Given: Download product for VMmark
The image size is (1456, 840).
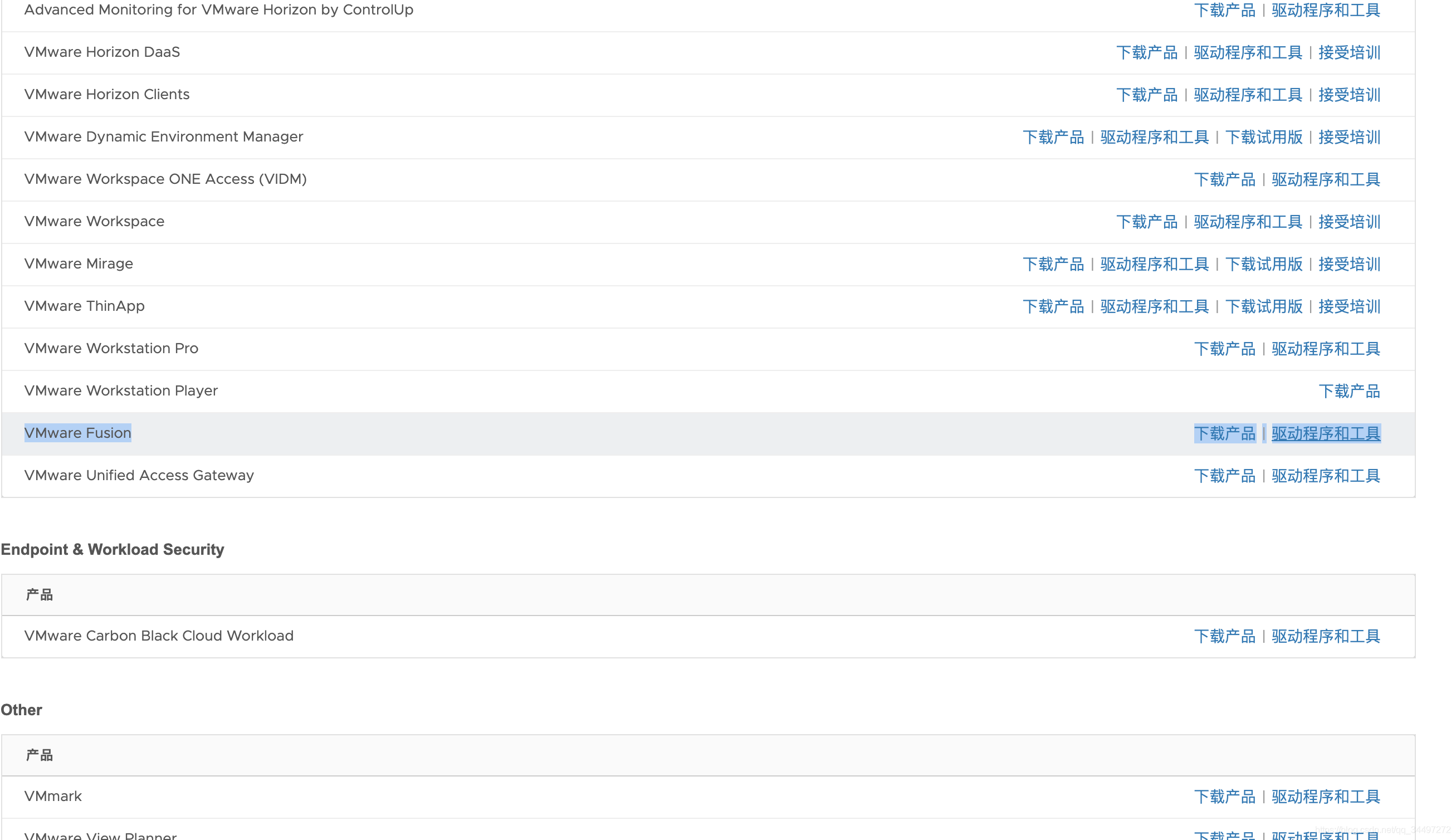Looking at the screenshot, I should coord(1224,797).
